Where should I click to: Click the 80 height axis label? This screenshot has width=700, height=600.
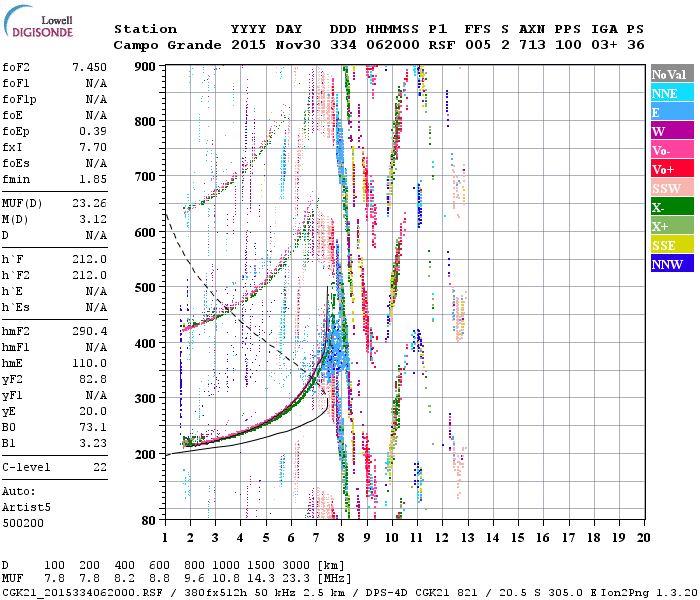pos(149,521)
